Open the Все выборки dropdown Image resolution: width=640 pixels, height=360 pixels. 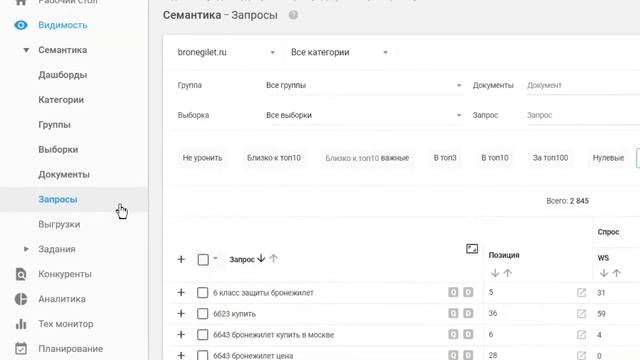click(x=363, y=115)
